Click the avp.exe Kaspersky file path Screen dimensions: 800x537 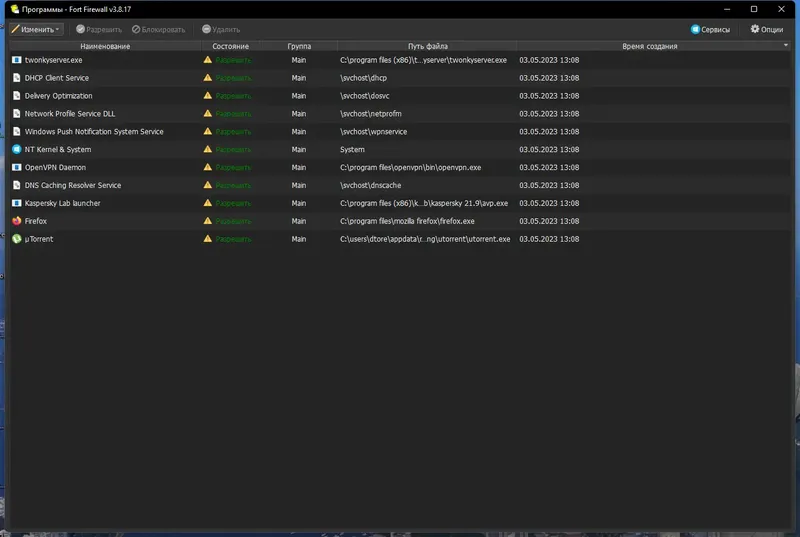pyautogui.click(x=424, y=203)
